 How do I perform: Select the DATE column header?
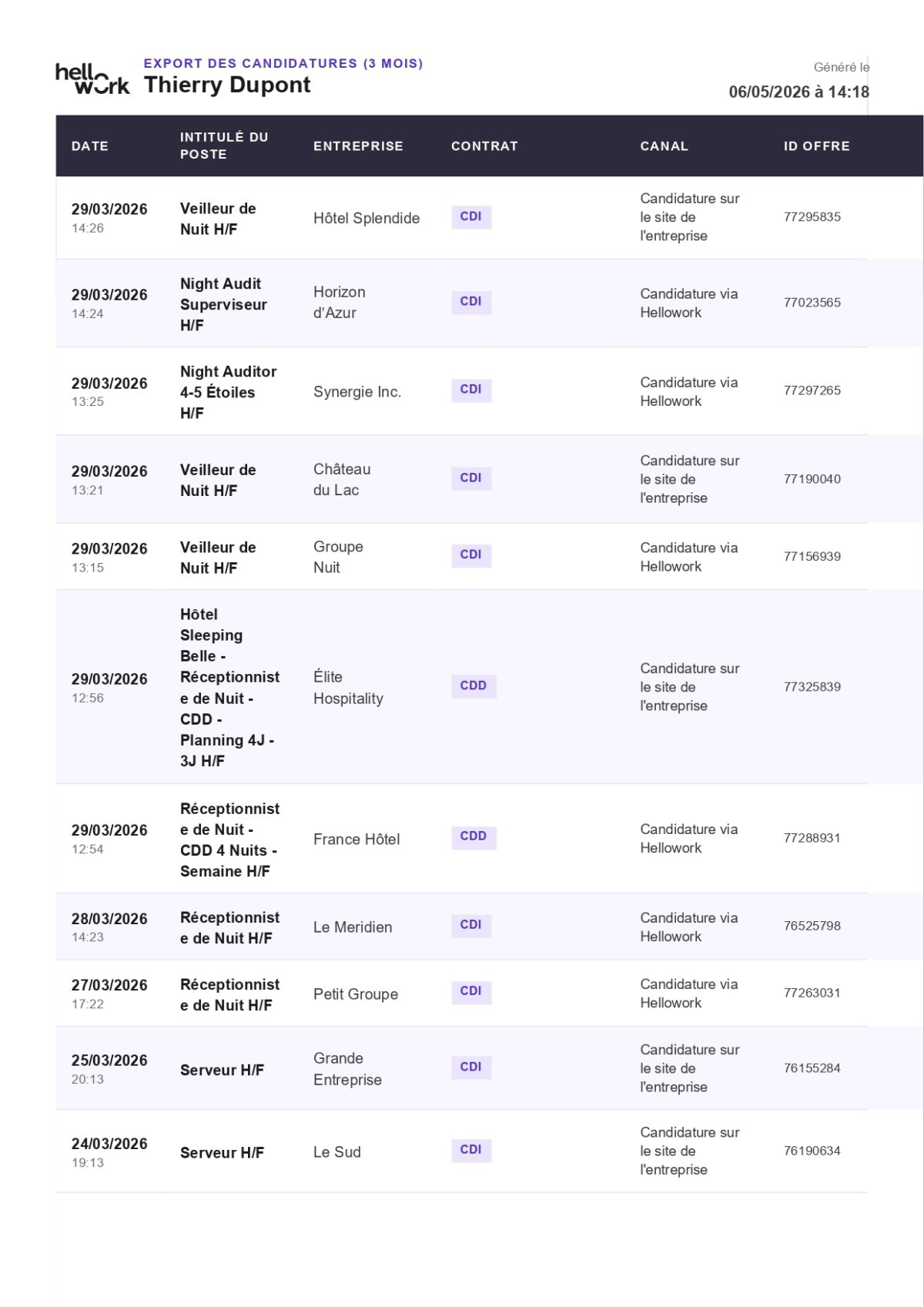[x=90, y=146]
